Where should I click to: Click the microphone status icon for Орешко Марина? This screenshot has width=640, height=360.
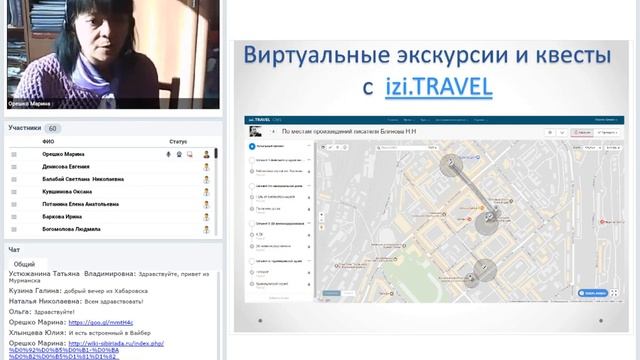[169, 154]
